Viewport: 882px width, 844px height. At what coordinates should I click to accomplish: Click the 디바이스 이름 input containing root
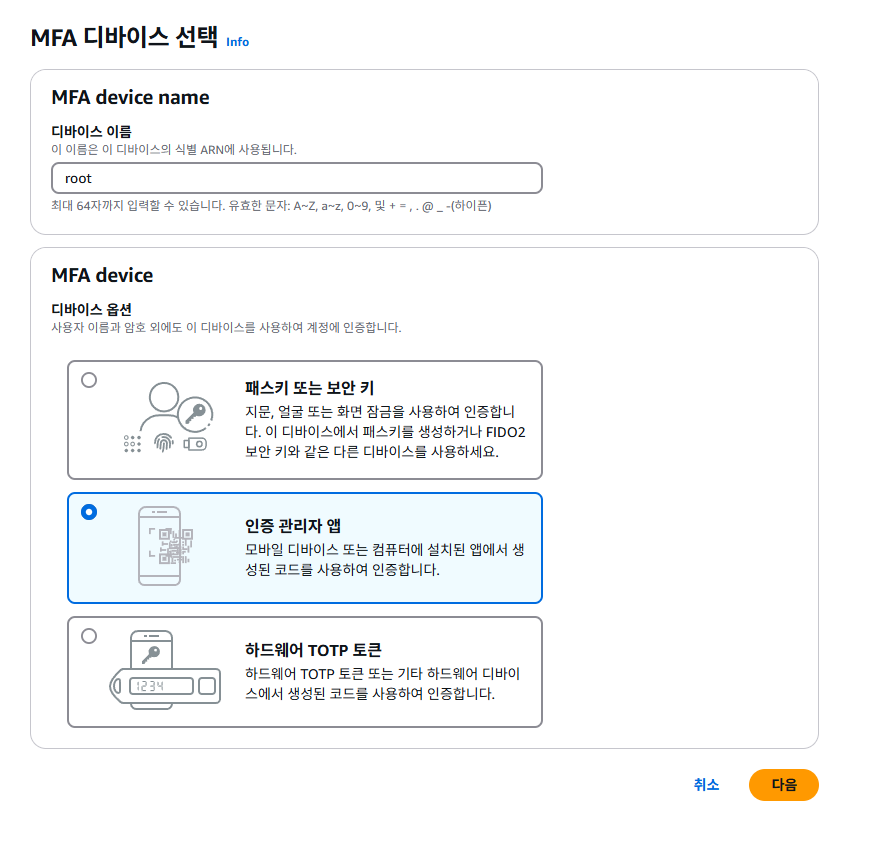pyautogui.click(x=296, y=178)
